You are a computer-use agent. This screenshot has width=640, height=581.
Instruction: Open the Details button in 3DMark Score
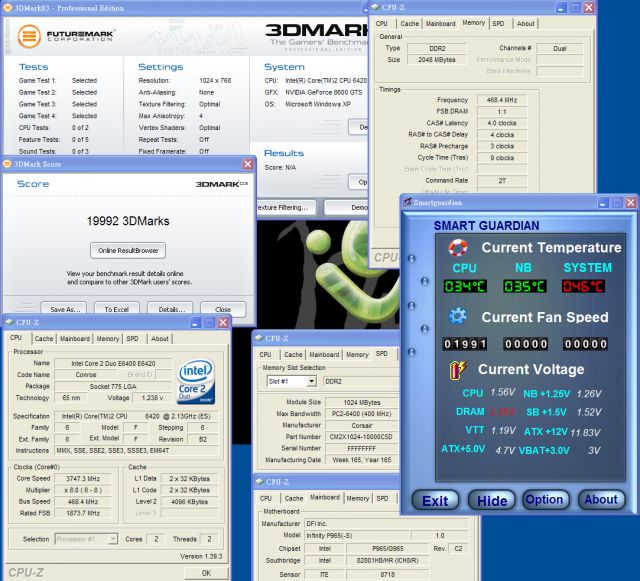coord(170,309)
